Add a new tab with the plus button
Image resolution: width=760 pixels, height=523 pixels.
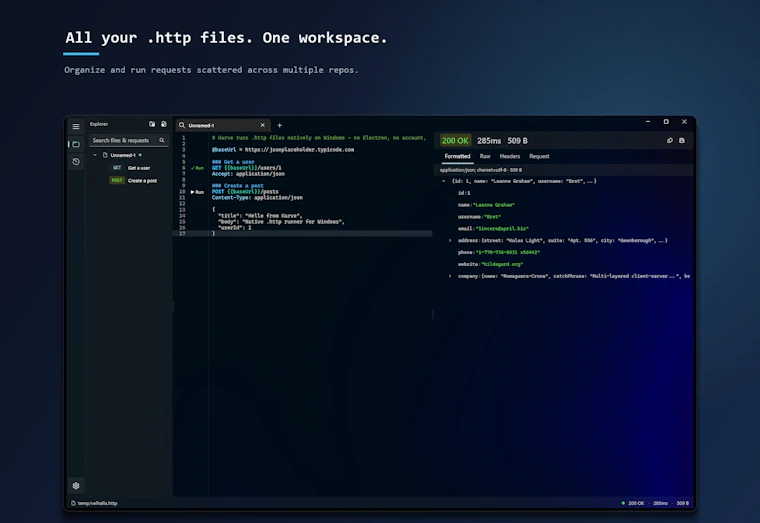280,125
